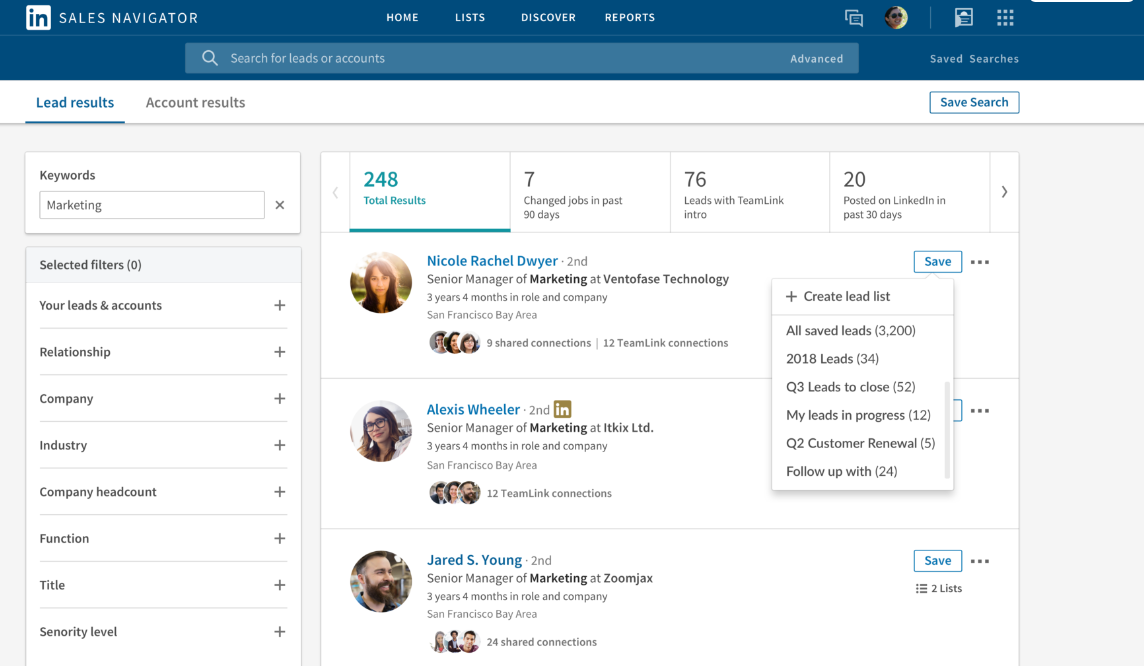Open the user profile avatar menu
The width and height of the screenshot is (1144, 666).
click(896, 18)
